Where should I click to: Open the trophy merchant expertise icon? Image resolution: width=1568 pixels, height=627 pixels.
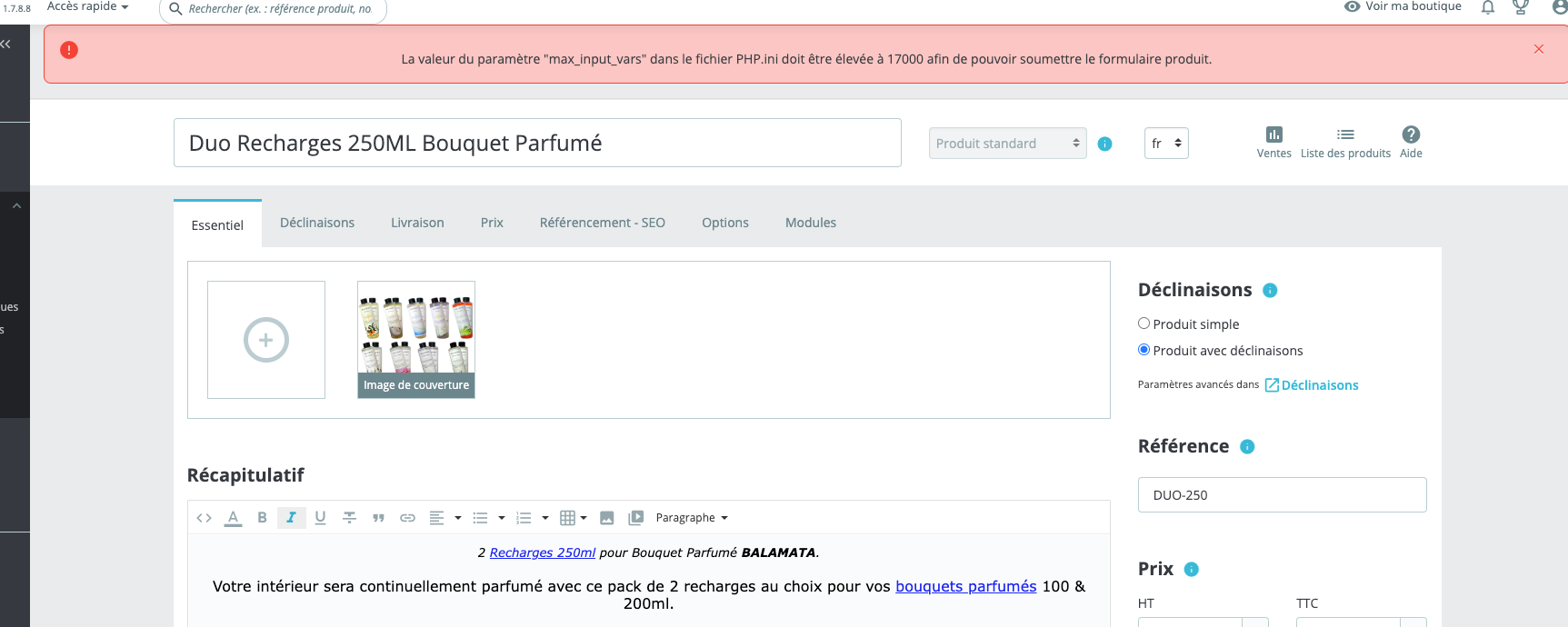[x=1520, y=7]
